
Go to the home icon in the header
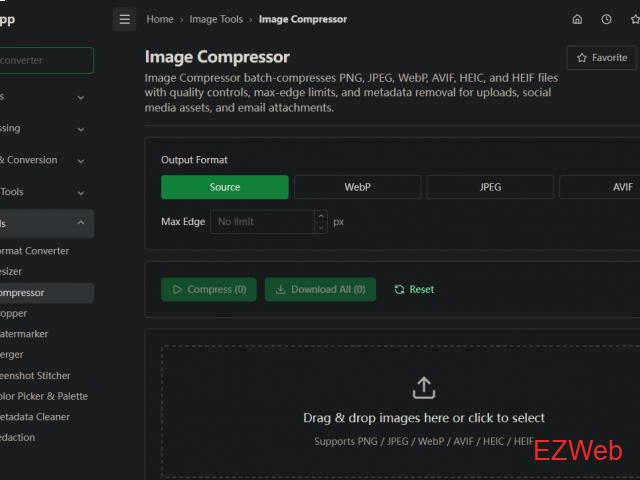click(x=577, y=19)
